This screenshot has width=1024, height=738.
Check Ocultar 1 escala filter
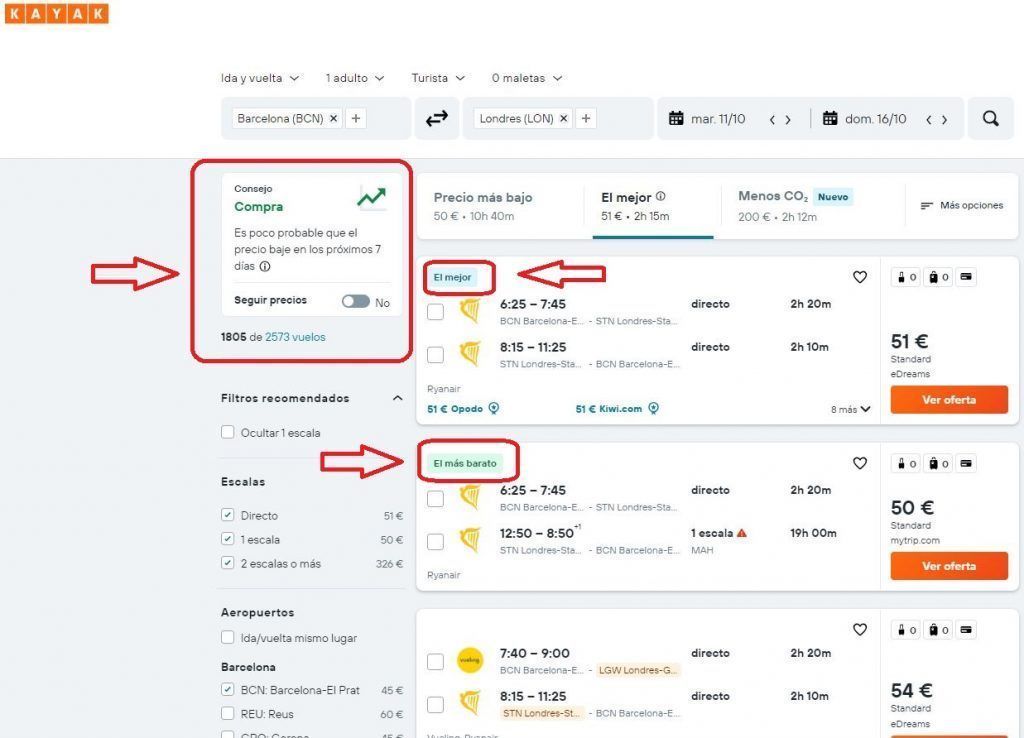[228, 432]
